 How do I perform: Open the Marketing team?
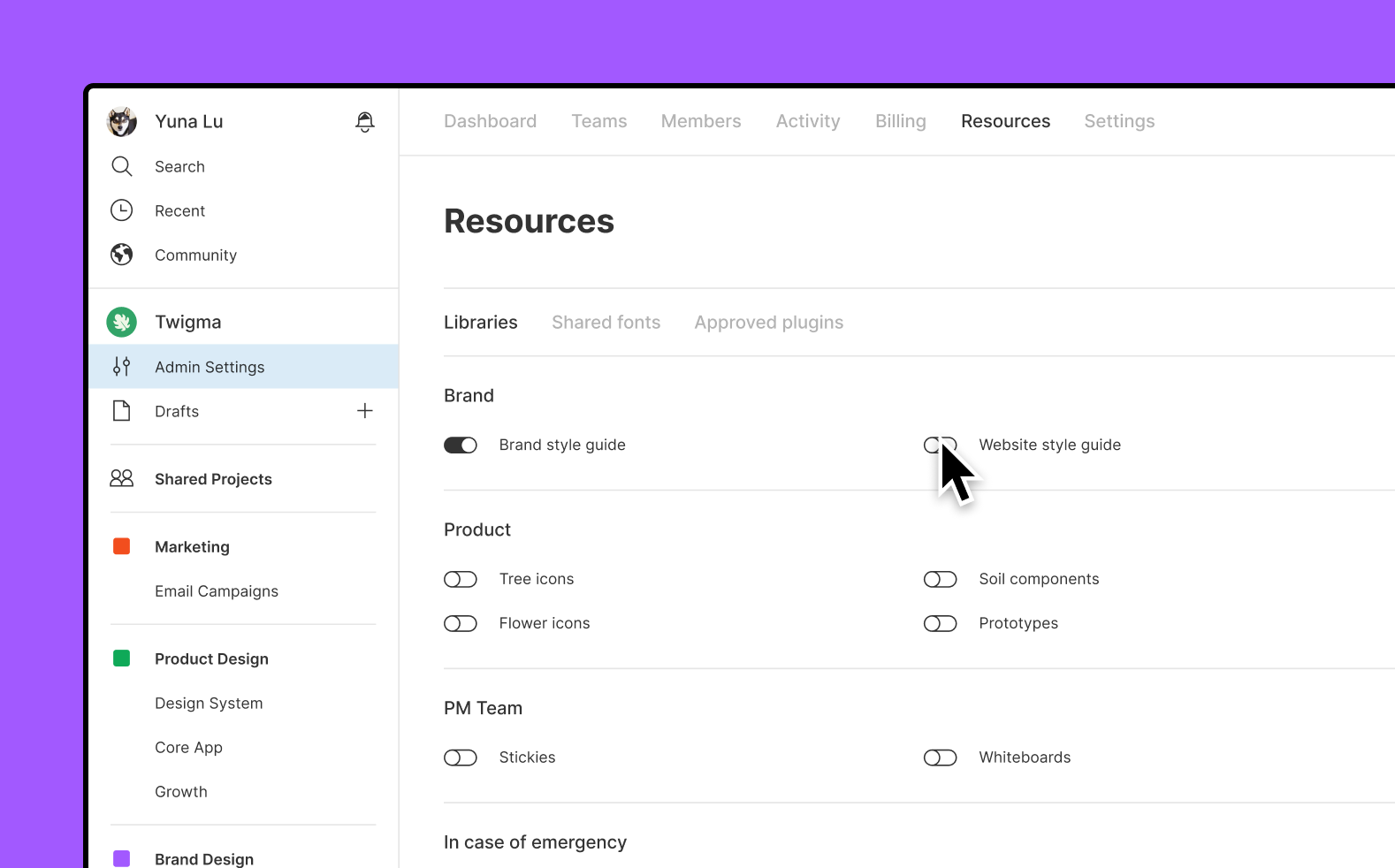click(192, 546)
